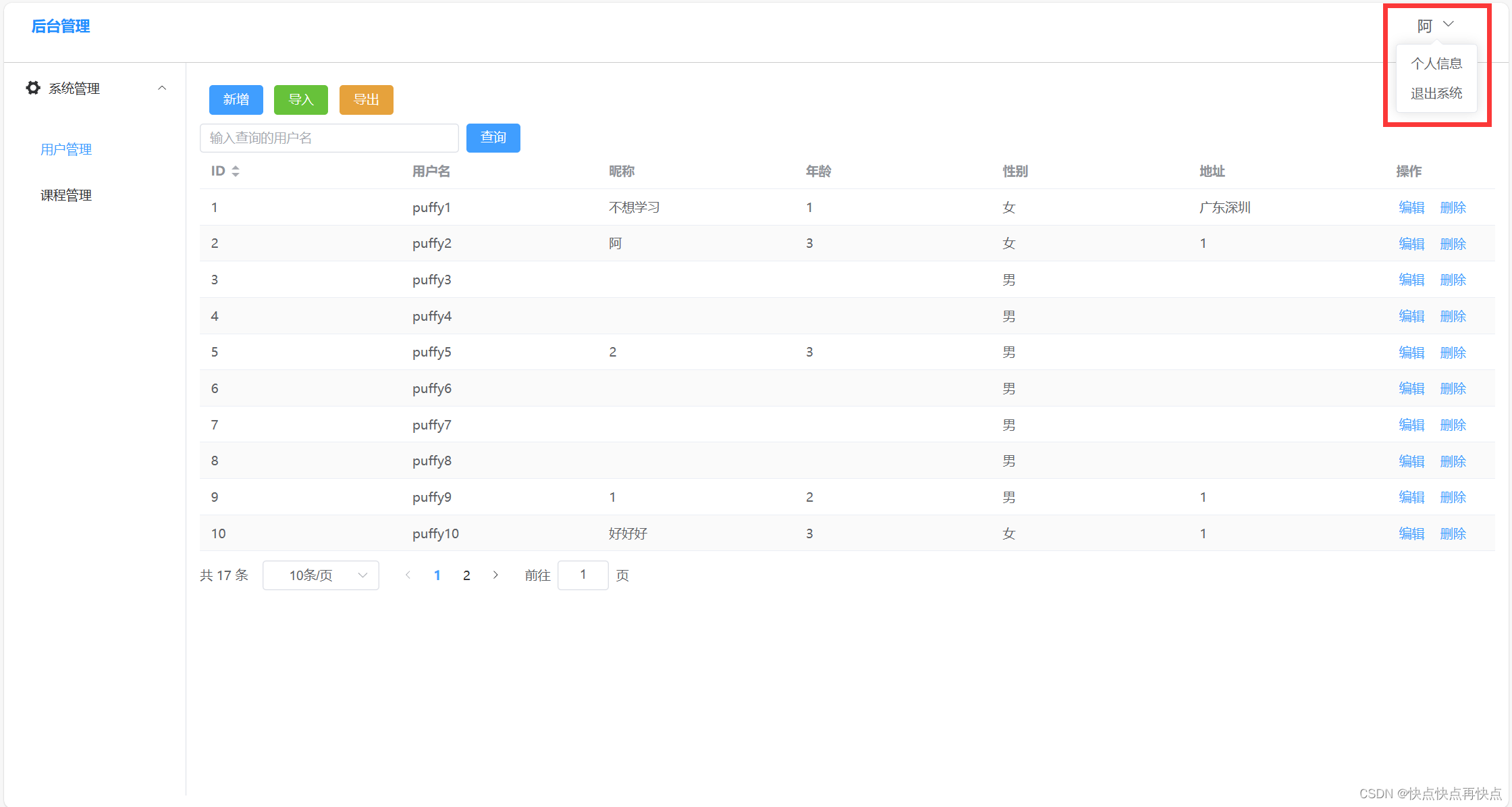Edit the puffy3 row
This screenshot has width=1512, height=807.
(1411, 280)
